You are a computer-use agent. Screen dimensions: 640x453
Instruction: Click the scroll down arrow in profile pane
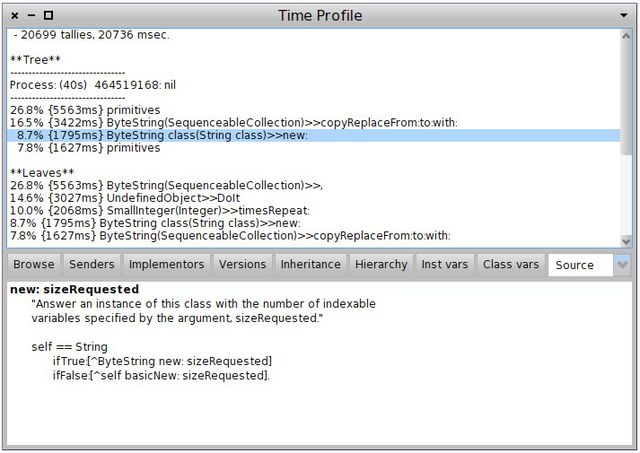(x=626, y=241)
